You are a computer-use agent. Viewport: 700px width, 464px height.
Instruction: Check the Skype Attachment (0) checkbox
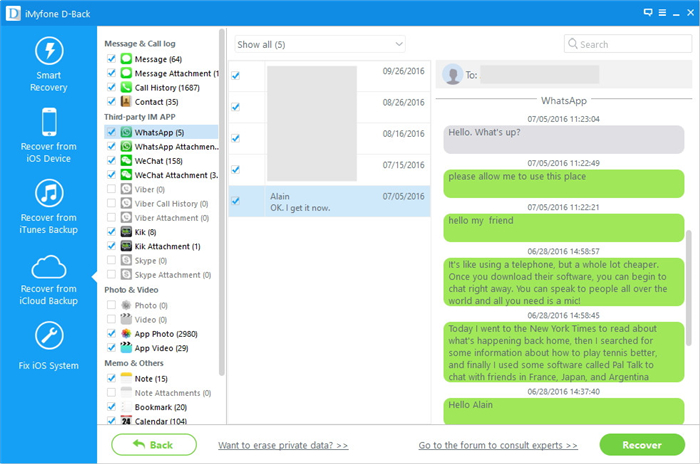point(111,274)
